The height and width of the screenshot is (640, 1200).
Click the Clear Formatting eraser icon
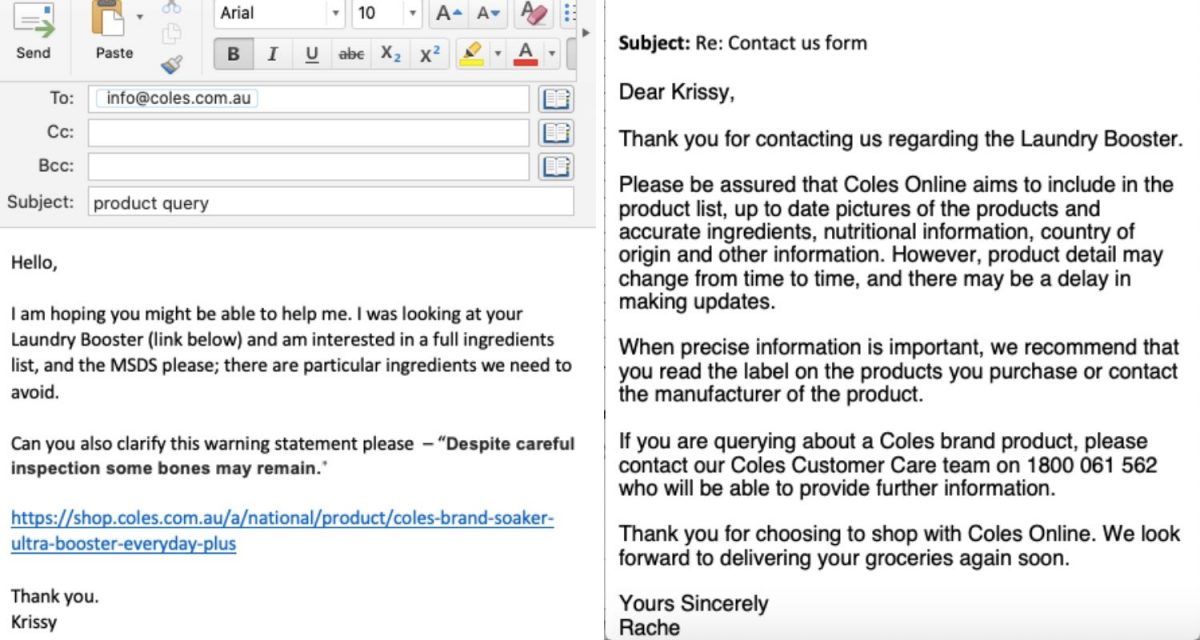(536, 13)
